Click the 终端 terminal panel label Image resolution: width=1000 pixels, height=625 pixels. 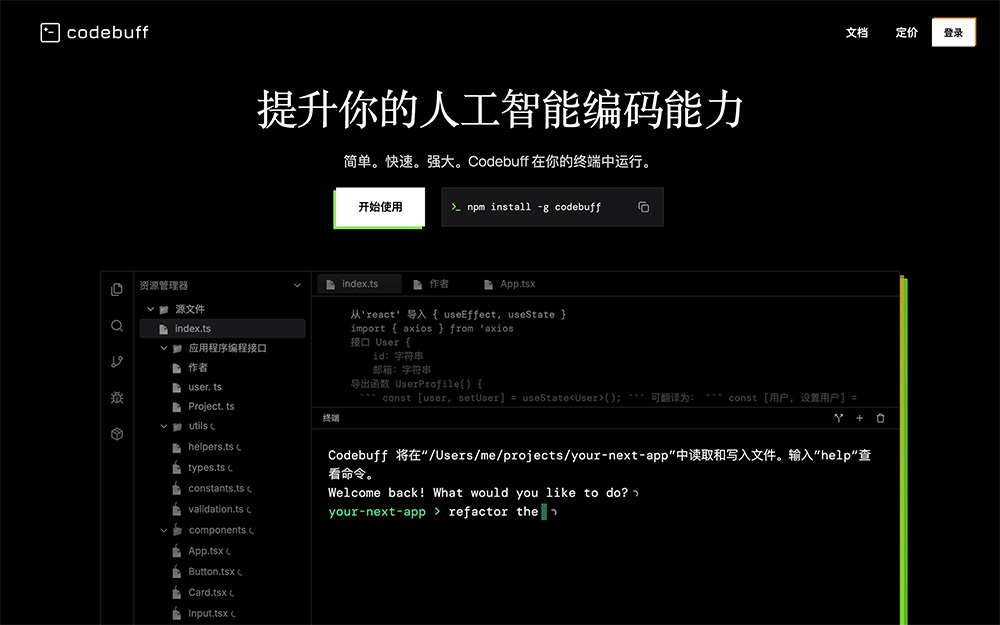point(331,418)
